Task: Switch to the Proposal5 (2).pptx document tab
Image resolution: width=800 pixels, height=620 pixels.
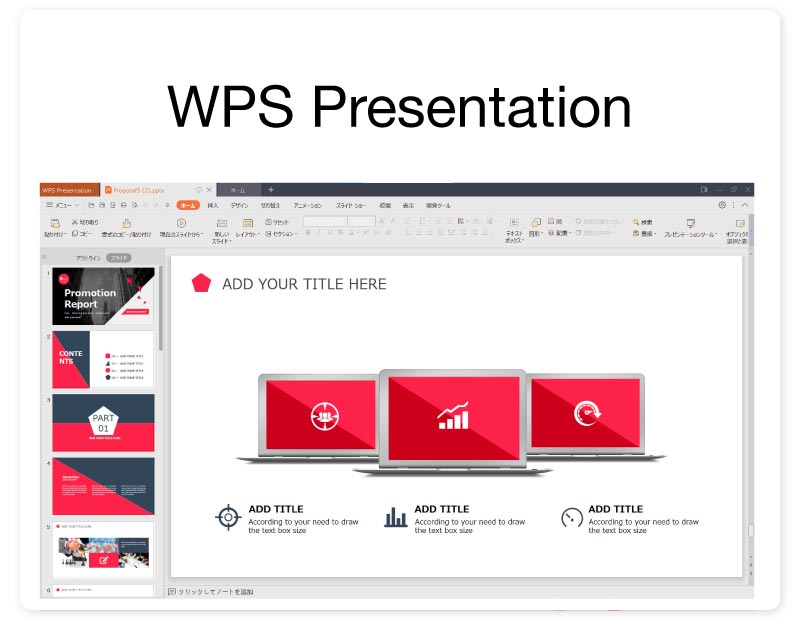Action: point(140,190)
